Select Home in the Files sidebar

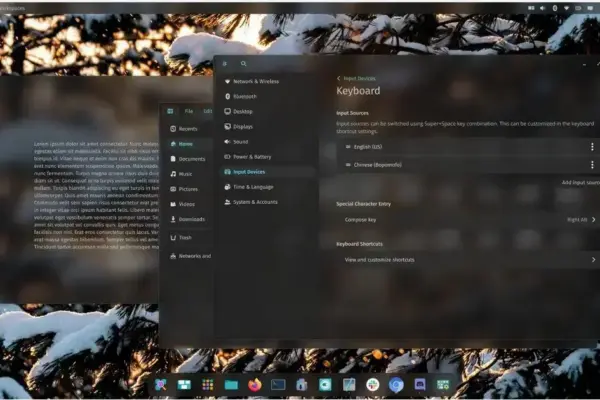click(189, 144)
